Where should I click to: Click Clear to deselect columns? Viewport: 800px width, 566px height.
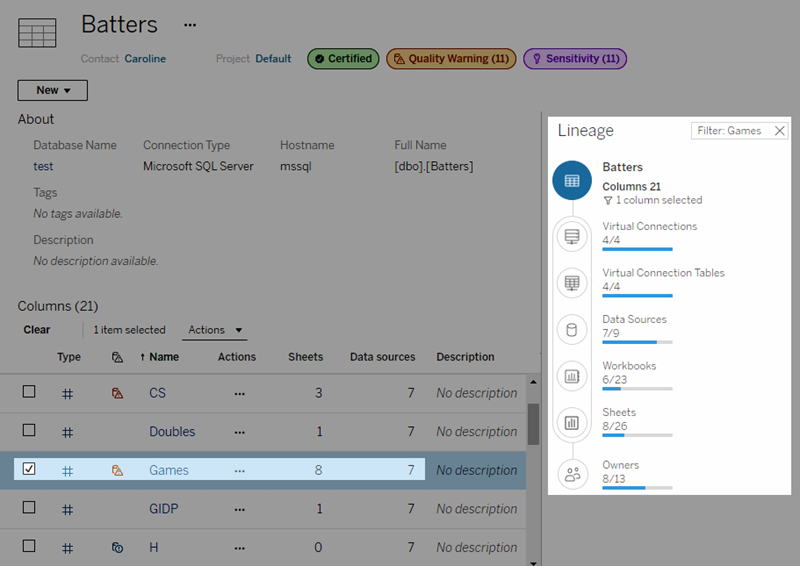(37, 330)
